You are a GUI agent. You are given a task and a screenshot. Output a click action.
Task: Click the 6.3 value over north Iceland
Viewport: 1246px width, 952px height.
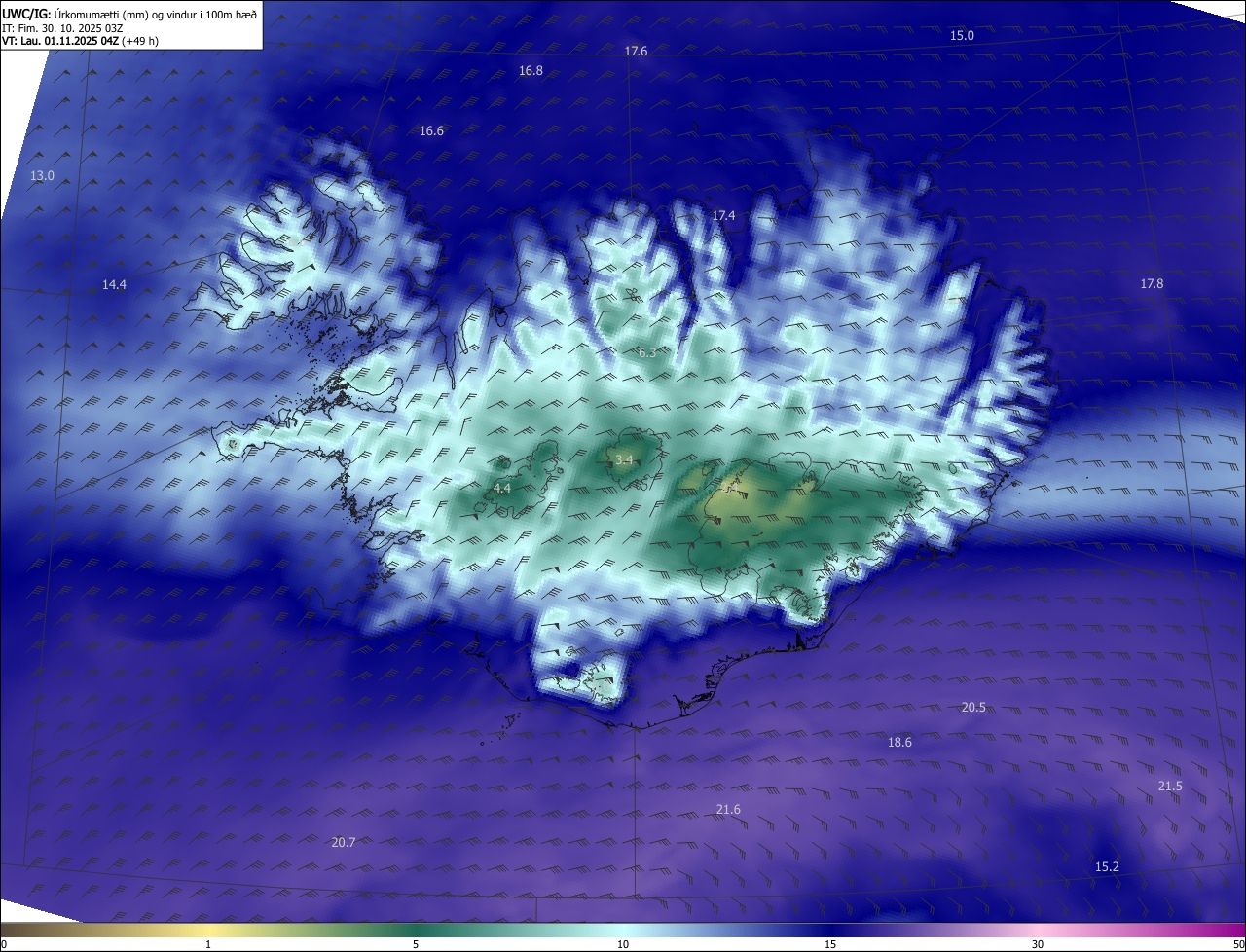click(647, 352)
